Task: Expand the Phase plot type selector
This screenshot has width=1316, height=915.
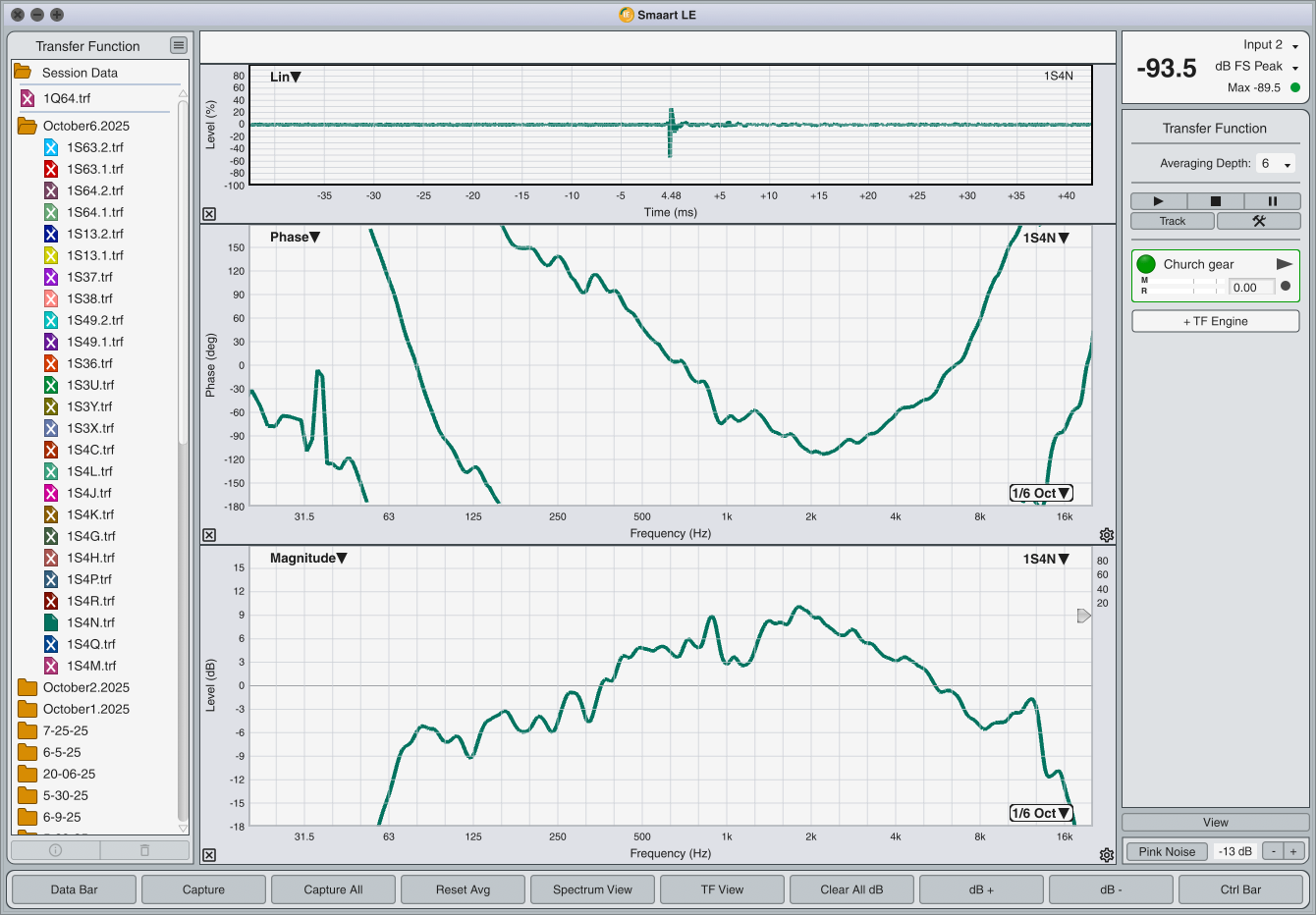Action: (296, 237)
